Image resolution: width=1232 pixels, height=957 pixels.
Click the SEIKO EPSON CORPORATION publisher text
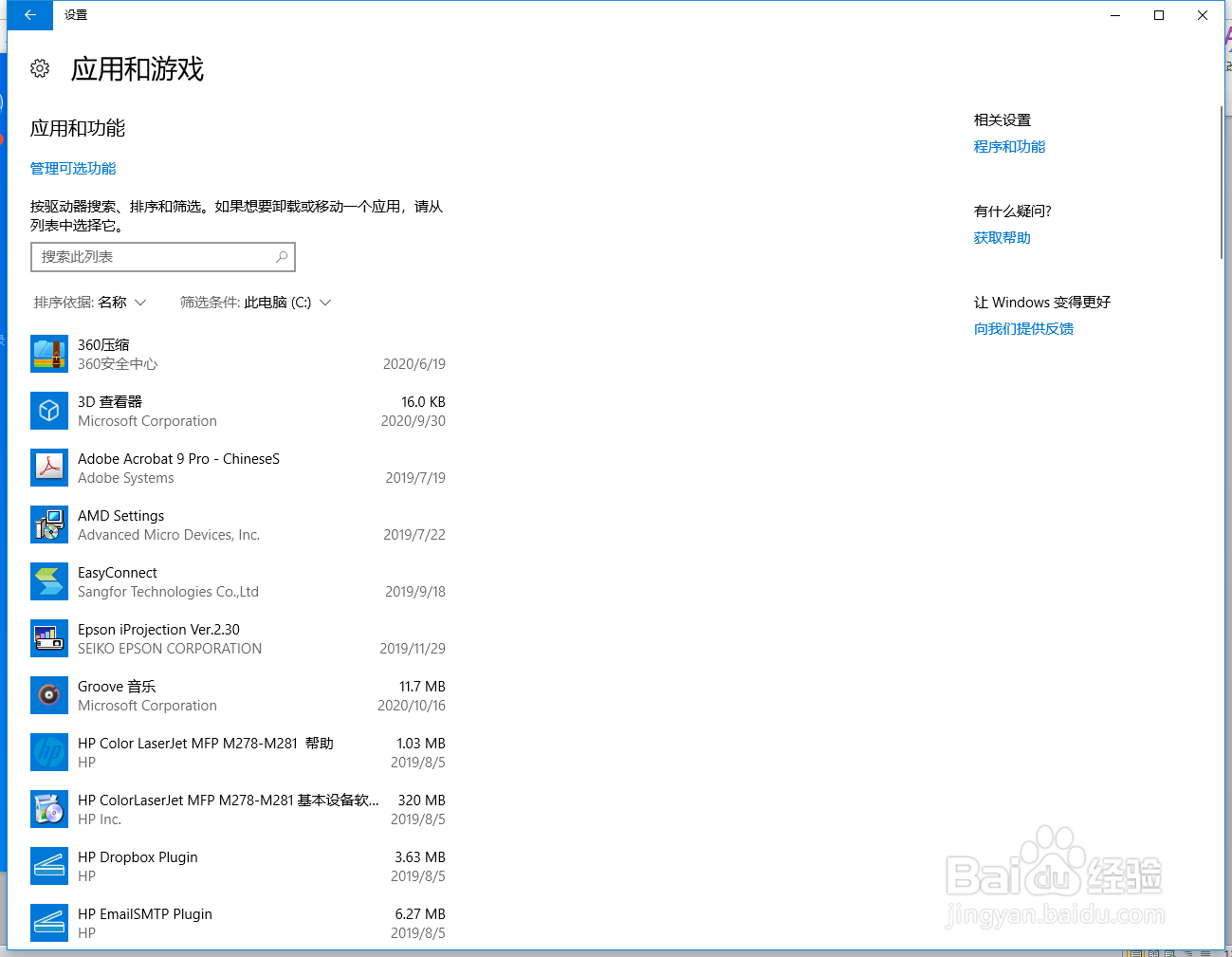click(x=170, y=649)
